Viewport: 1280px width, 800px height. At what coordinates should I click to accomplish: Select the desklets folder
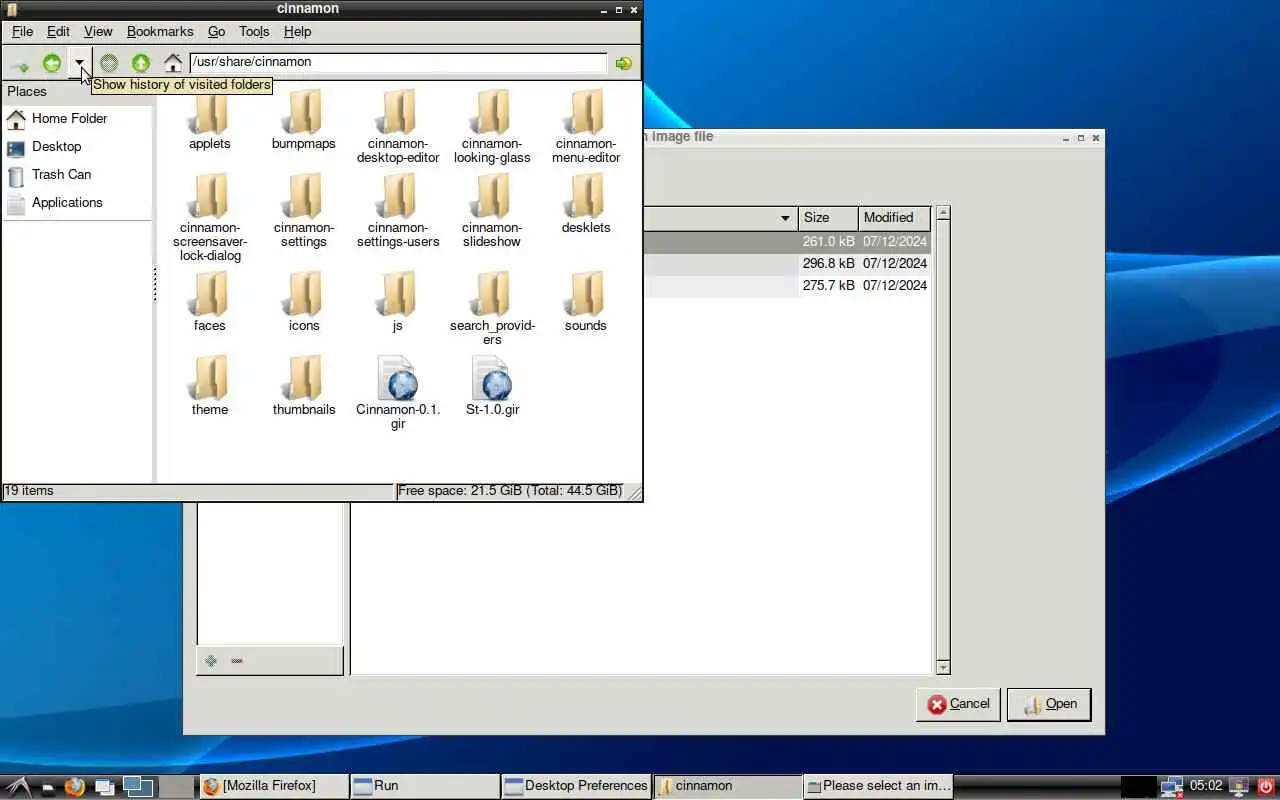[x=586, y=203]
